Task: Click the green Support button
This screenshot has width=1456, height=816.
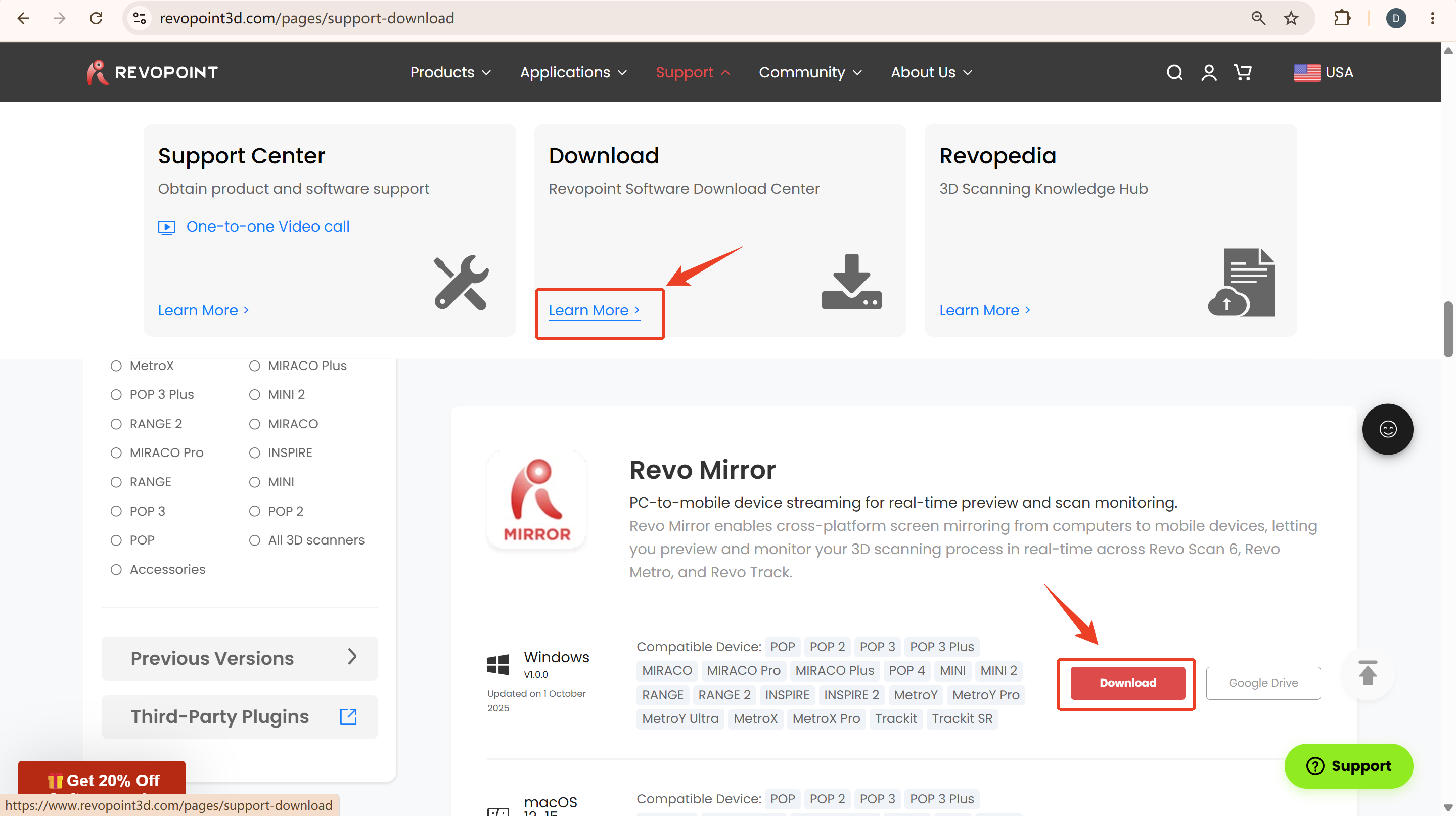Action: click(x=1349, y=766)
